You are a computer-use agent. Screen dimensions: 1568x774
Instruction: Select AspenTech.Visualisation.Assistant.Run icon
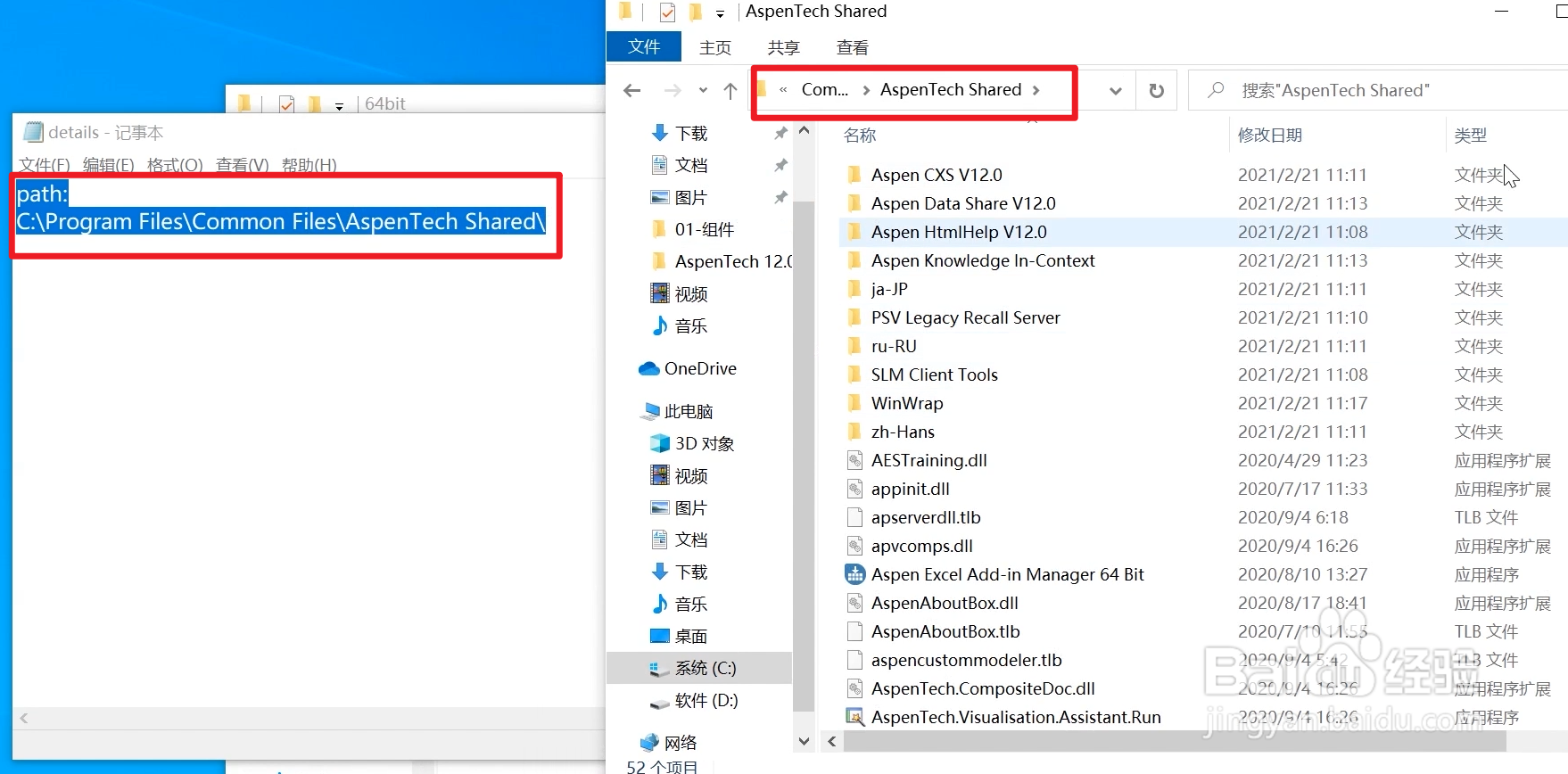coord(854,717)
